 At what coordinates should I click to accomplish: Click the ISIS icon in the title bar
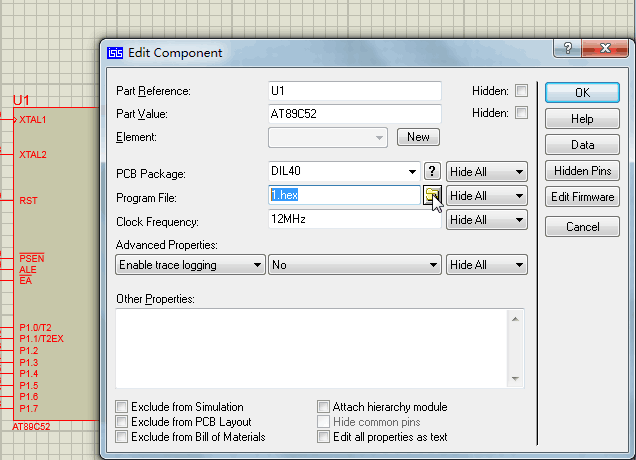[115, 53]
